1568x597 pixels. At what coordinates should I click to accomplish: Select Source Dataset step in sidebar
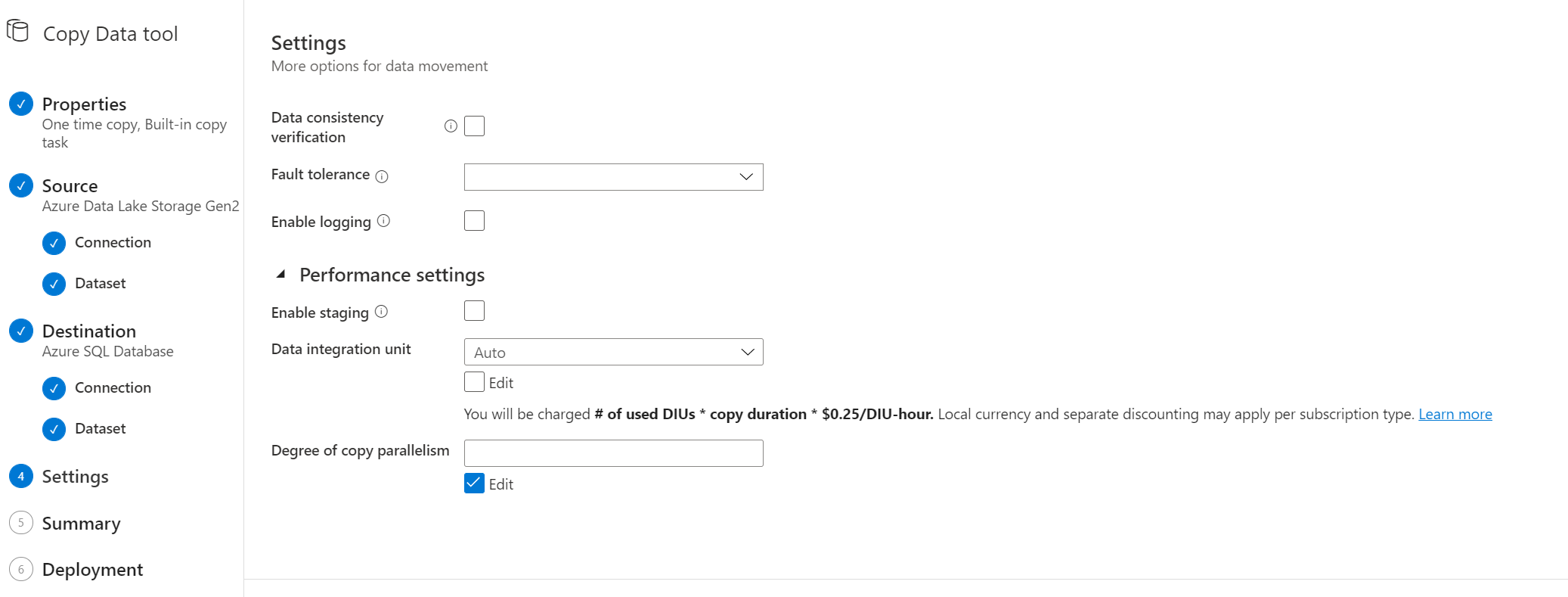click(x=100, y=283)
